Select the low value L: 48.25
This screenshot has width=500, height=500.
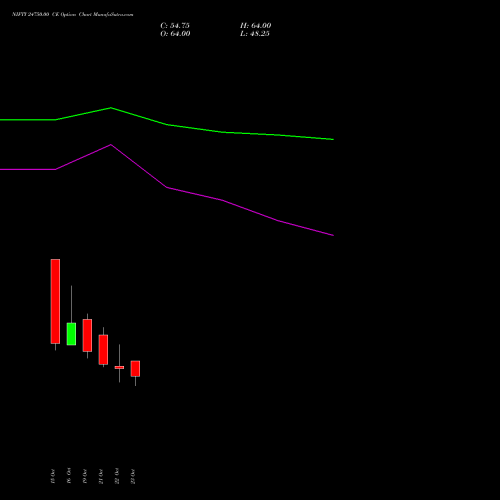[x=255, y=34]
